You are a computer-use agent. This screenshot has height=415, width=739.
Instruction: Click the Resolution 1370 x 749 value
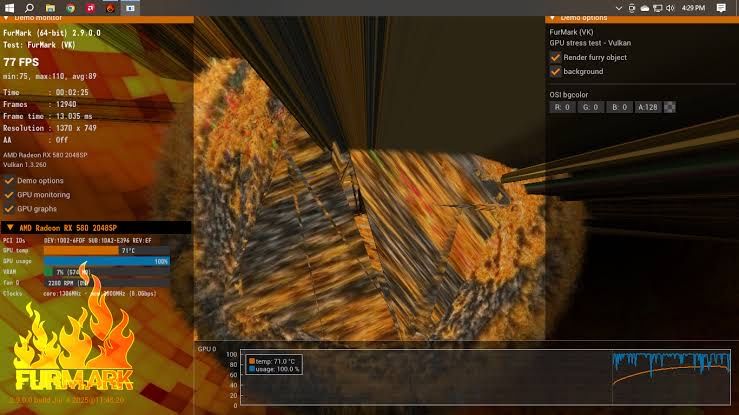coord(76,128)
